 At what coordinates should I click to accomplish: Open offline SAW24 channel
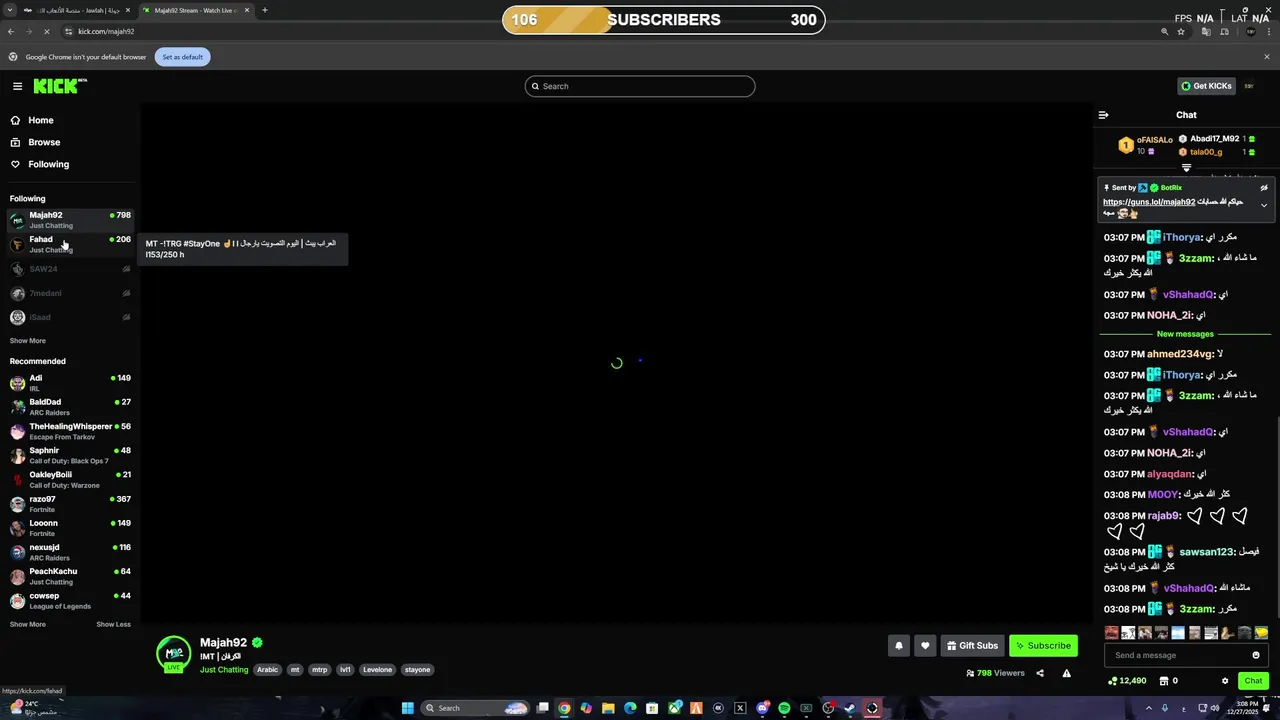70,269
